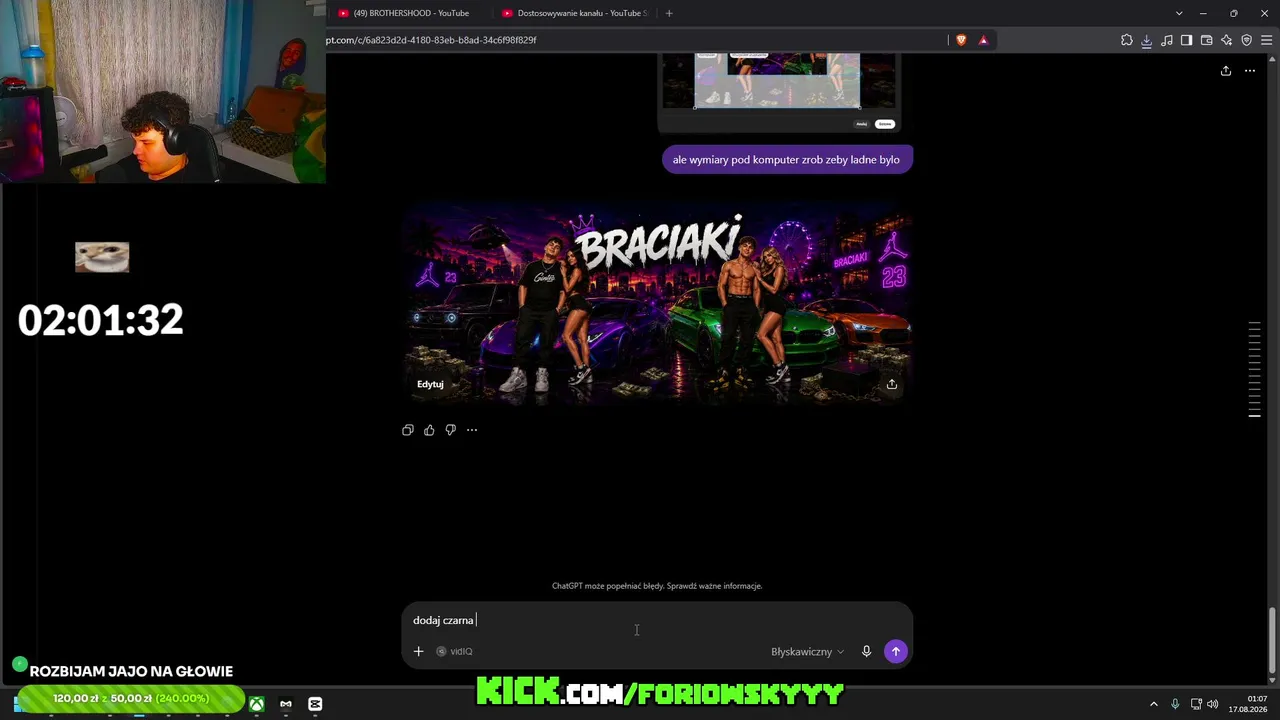
Task: Show hidden system tray icons
Action: point(1153,704)
